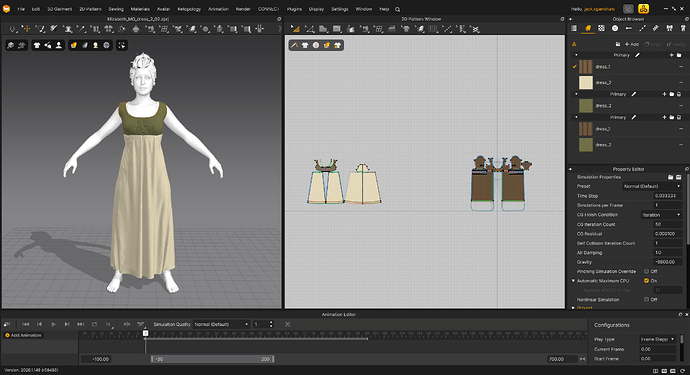Play the animation

[x=53, y=324]
